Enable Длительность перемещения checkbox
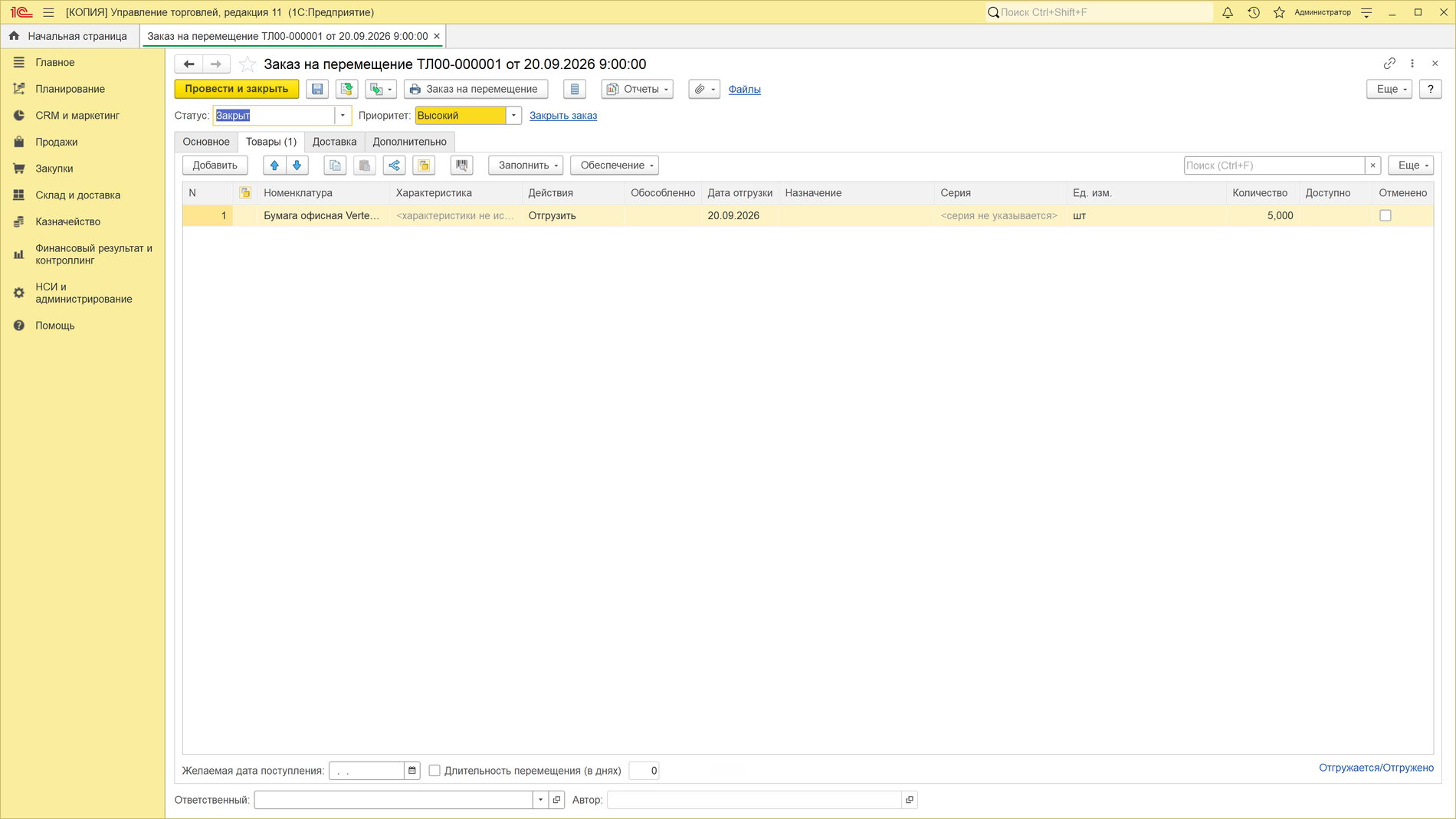 pyautogui.click(x=435, y=771)
